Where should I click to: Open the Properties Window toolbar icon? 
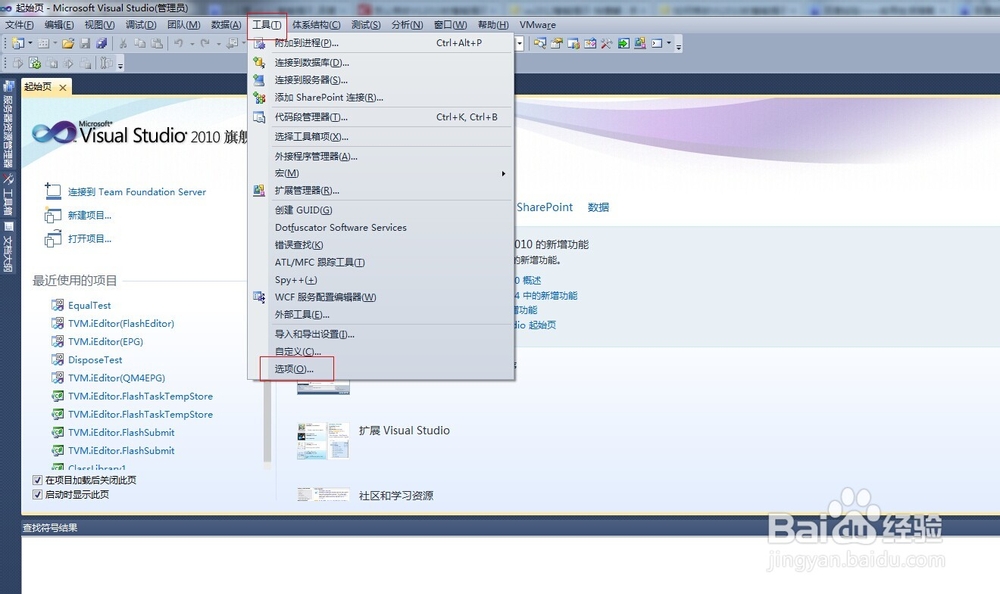tap(557, 43)
